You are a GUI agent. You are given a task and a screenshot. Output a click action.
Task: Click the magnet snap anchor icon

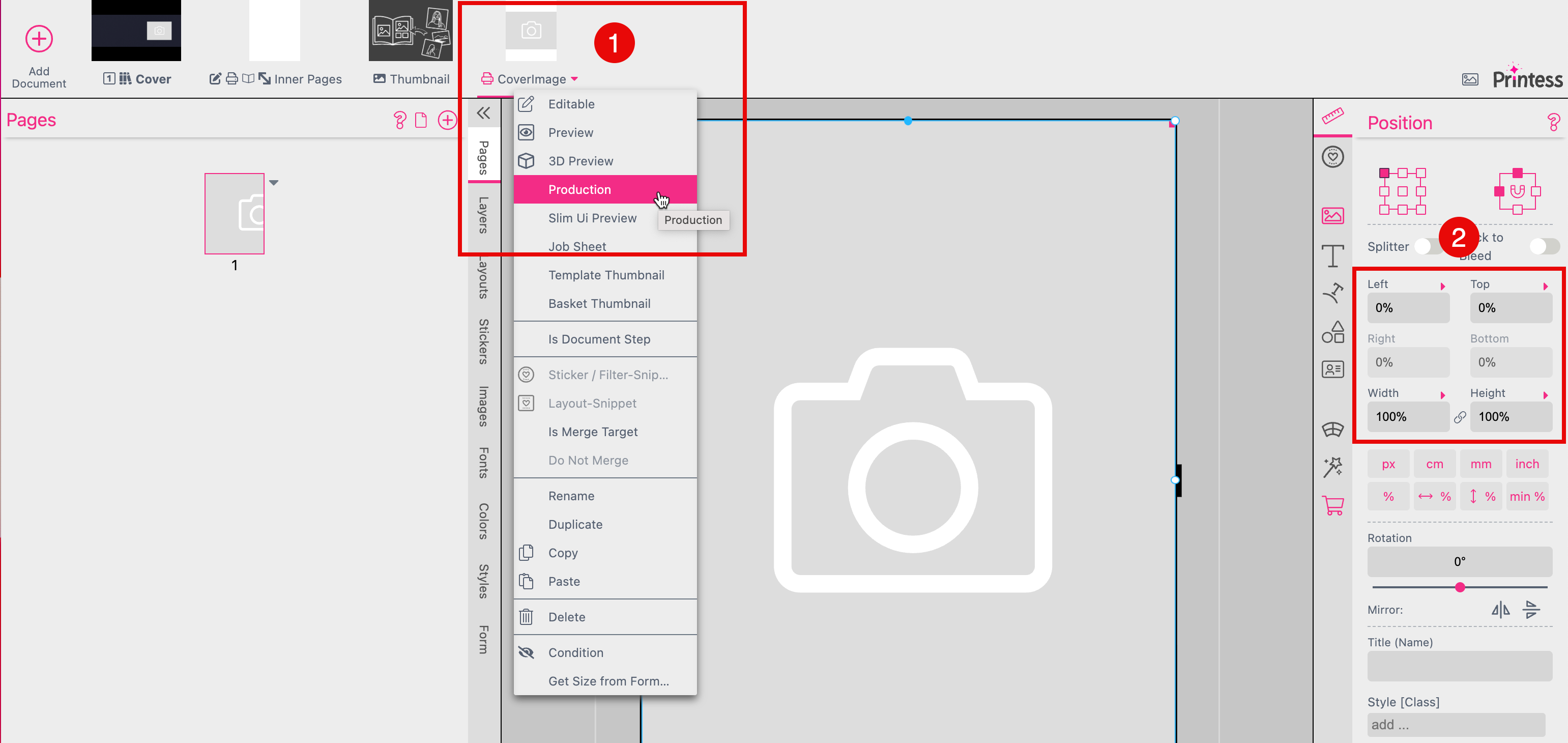point(1518,191)
